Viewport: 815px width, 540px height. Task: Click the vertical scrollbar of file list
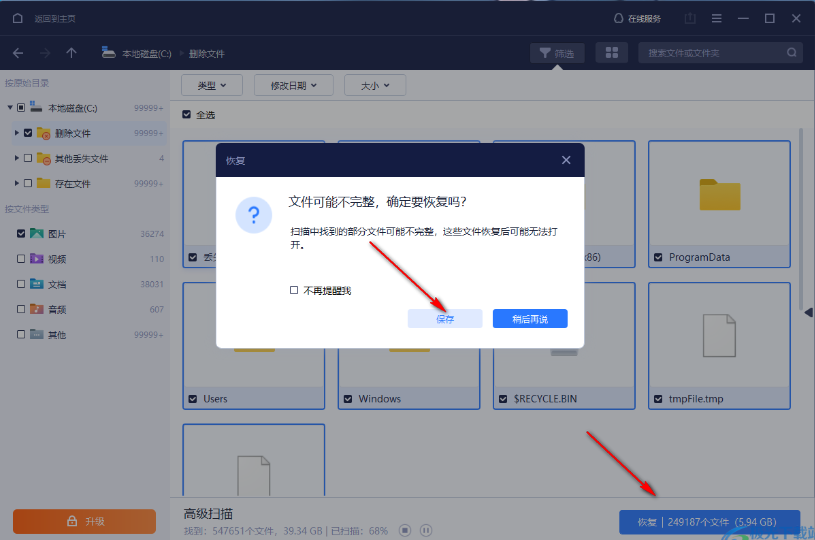pyautogui.click(x=801, y=218)
